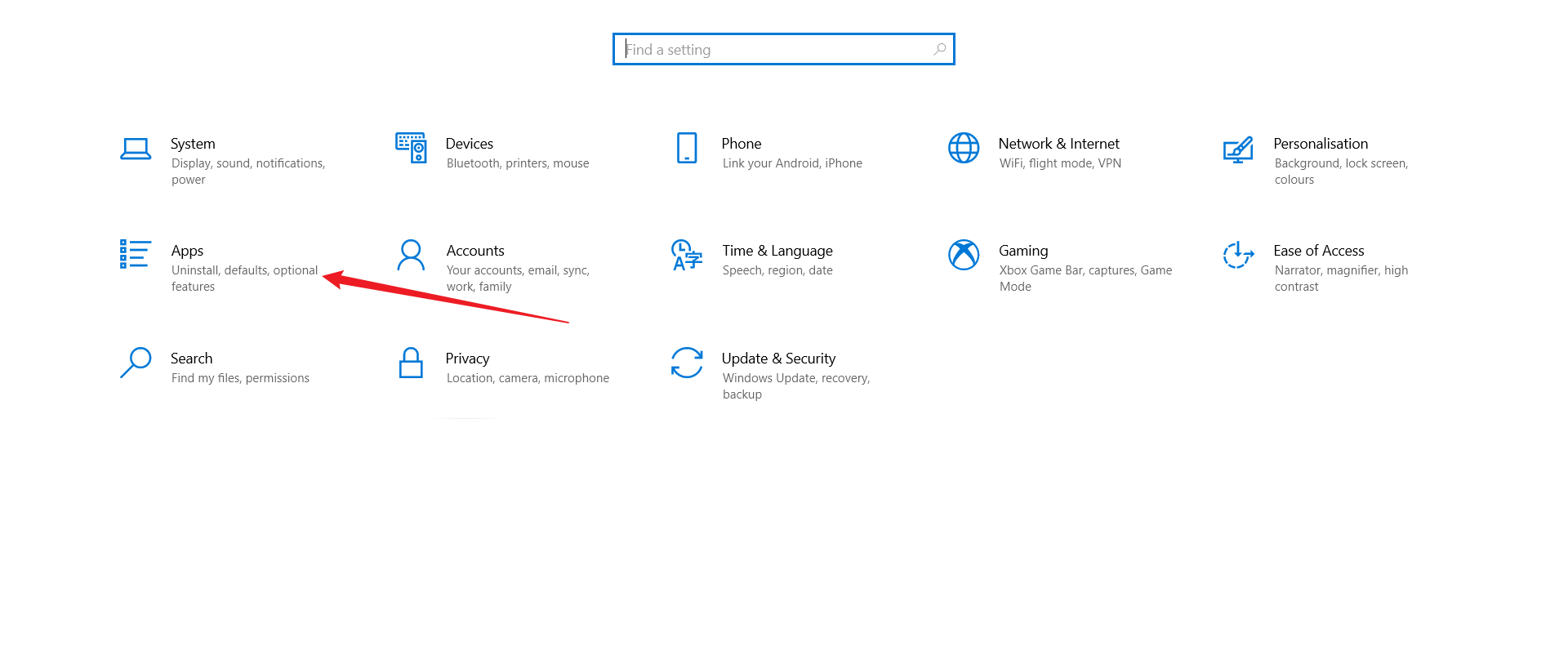This screenshot has width=1568, height=655.
Task: Open Devices via the keyboard-speaker icon
Action: [x=411, y=148]
